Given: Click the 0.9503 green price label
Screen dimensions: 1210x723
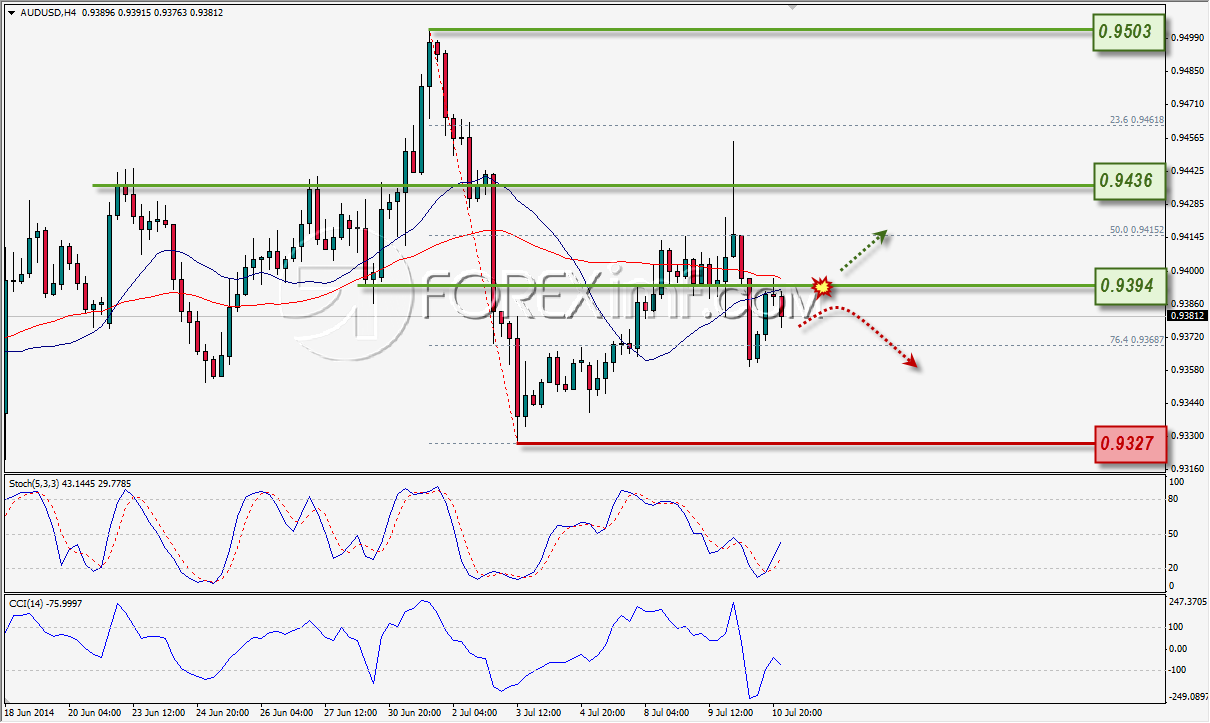Looking at the screenshot, I should 1130,32.
